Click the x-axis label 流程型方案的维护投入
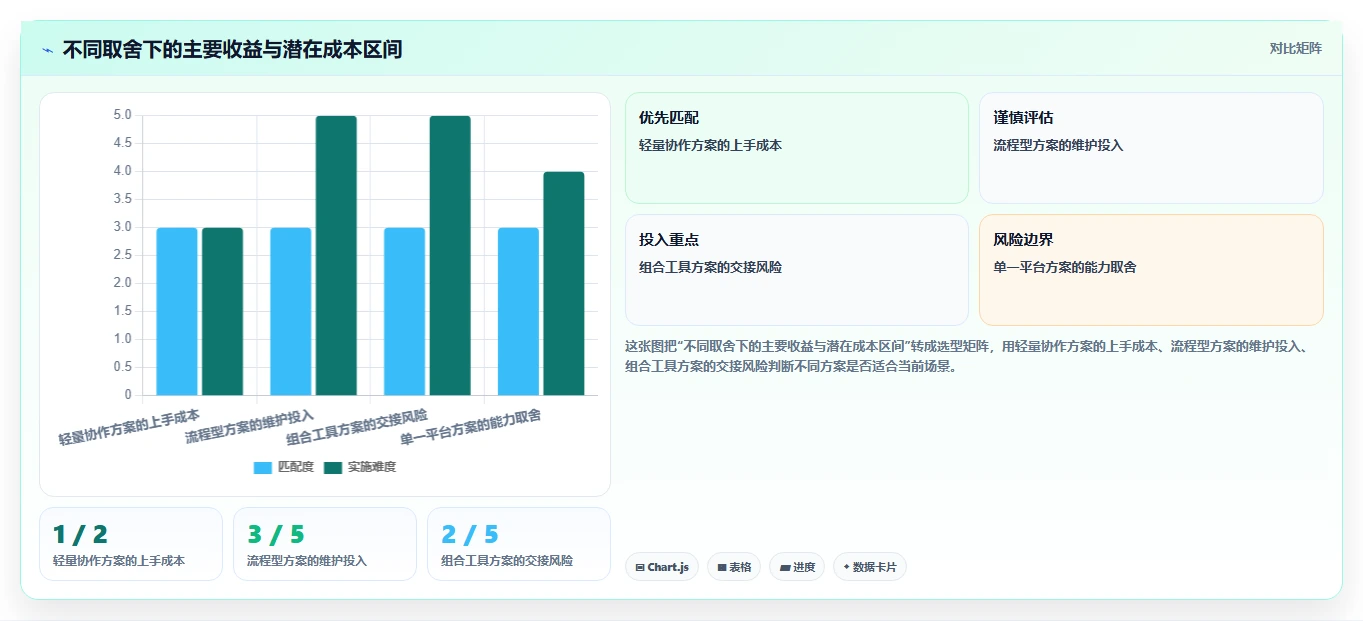The image size is (1363, 621). (x=250, y=427)
